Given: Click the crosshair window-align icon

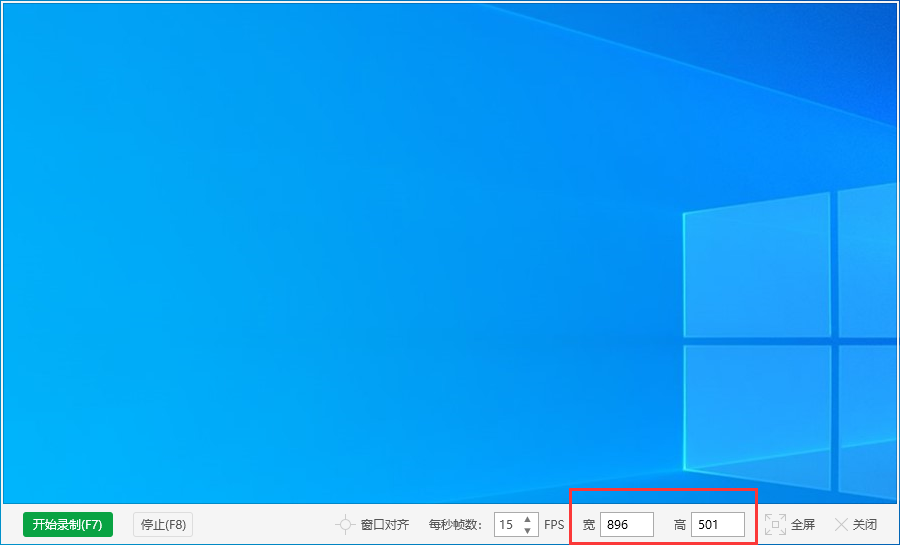Looking at the screenshot, I should [345, 524].
